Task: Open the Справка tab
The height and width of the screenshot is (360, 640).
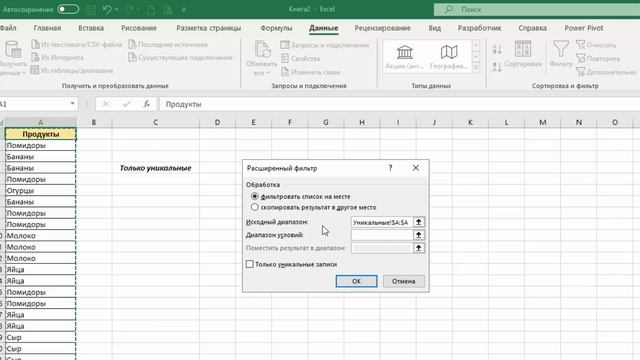Action: pos(532,28)
